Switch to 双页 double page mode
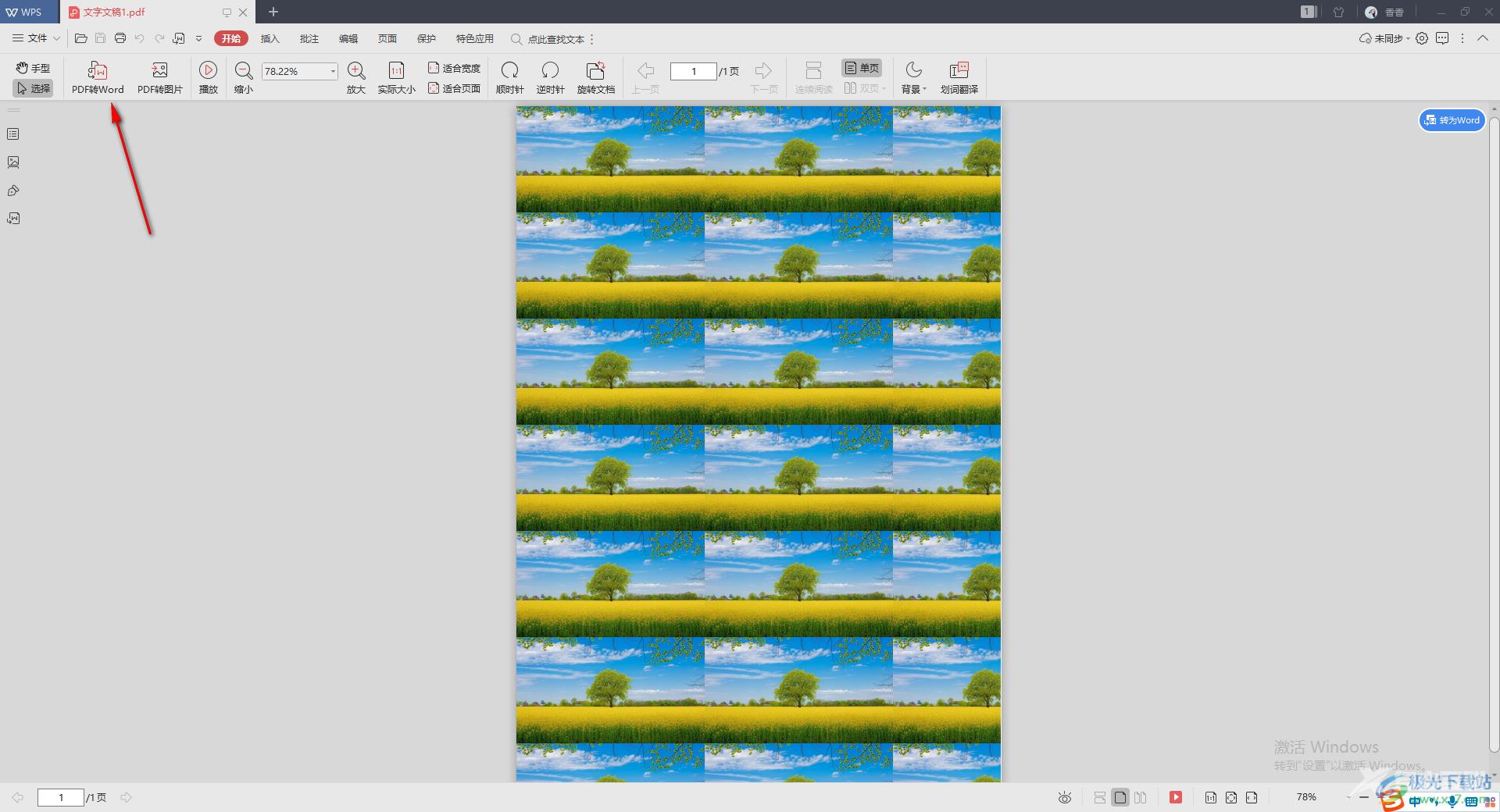Image resolution: width=1500 pixels, height=812 pixels. click(865, 88)
